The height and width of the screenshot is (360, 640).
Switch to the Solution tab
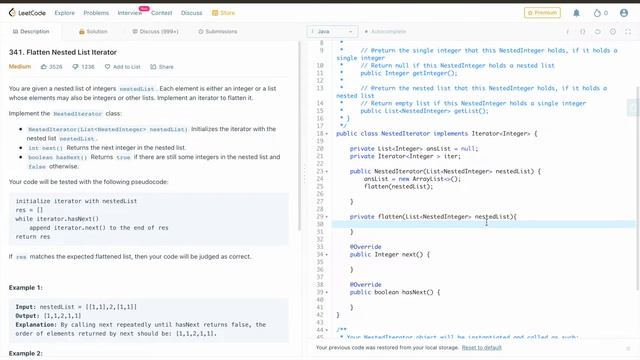93,31
